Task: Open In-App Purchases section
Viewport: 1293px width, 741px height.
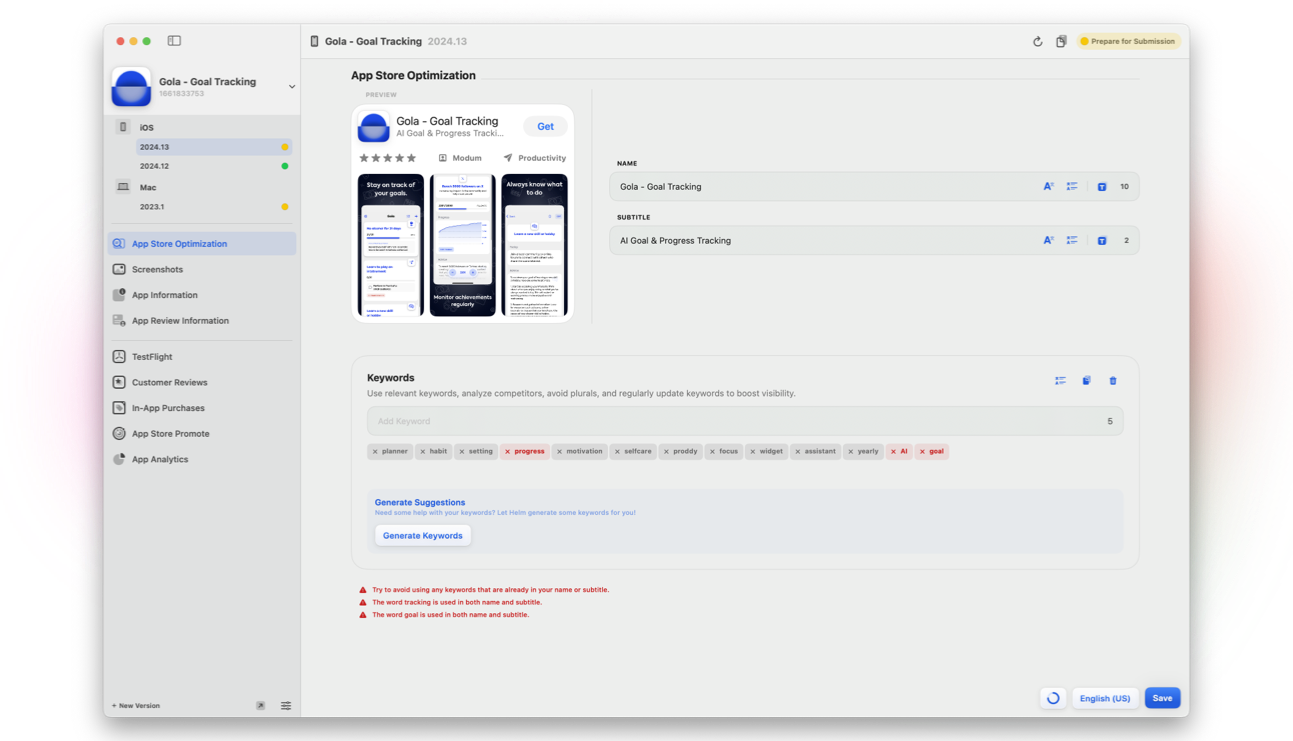Action: (x=202, y=408)
